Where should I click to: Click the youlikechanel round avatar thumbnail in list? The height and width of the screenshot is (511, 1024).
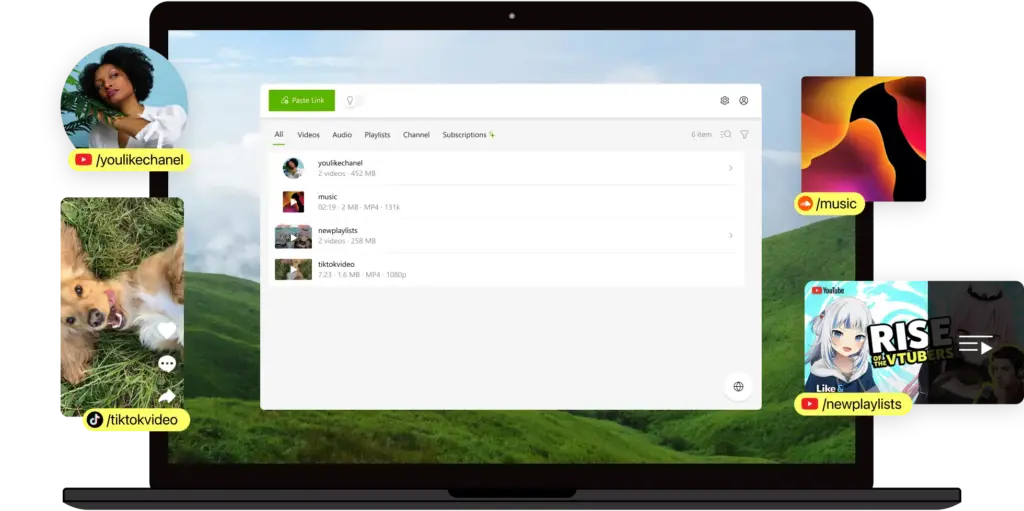tap(293, 168)
